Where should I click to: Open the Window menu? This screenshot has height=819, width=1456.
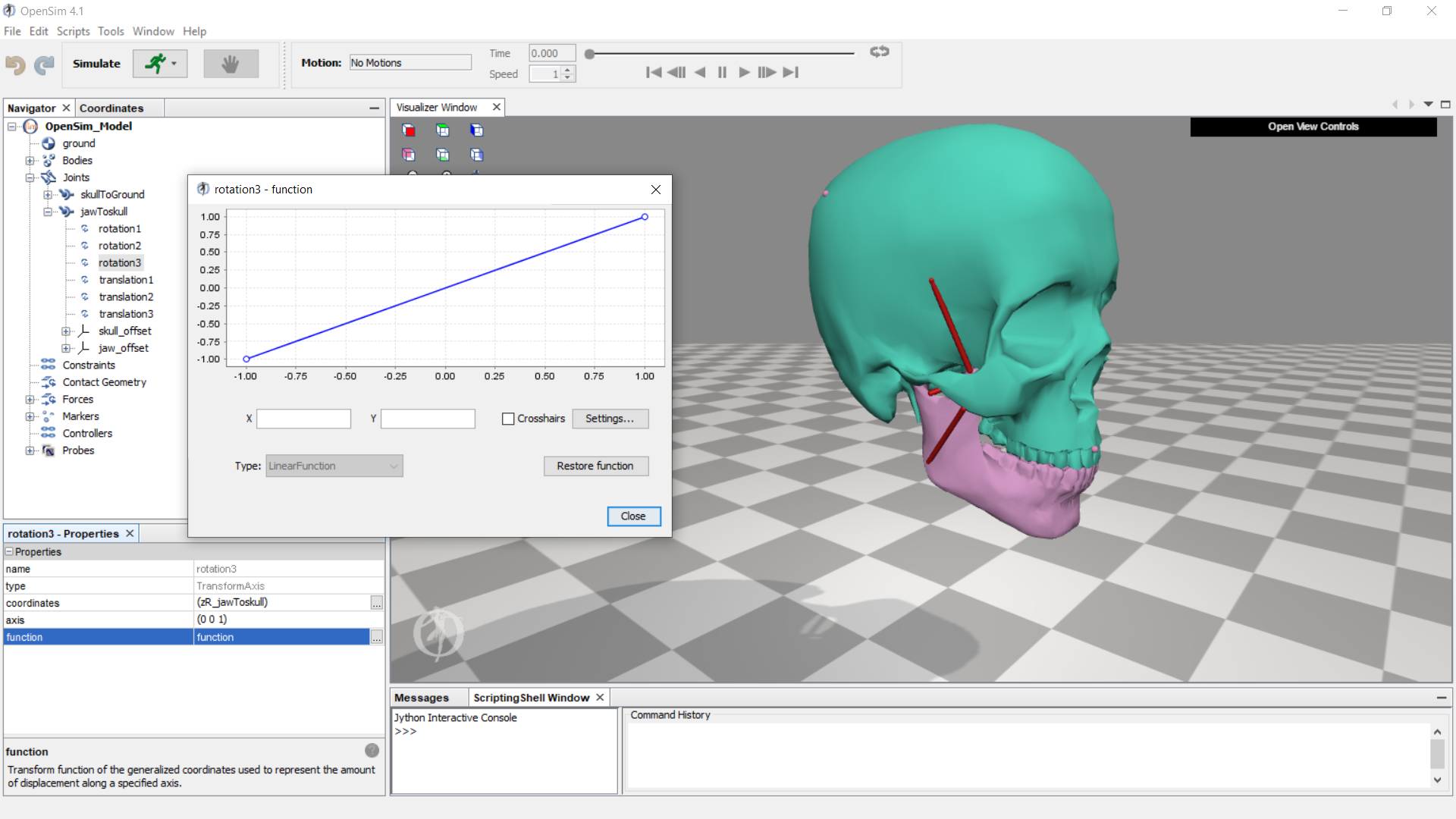coord(153,31)
